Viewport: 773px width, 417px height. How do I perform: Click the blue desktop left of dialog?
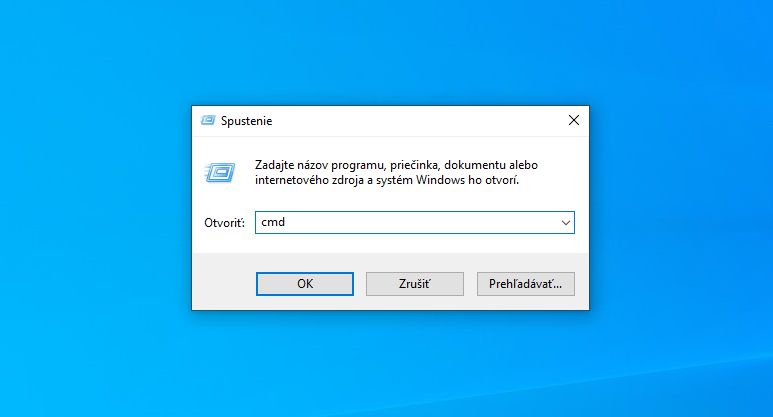(x=96, y=207)
